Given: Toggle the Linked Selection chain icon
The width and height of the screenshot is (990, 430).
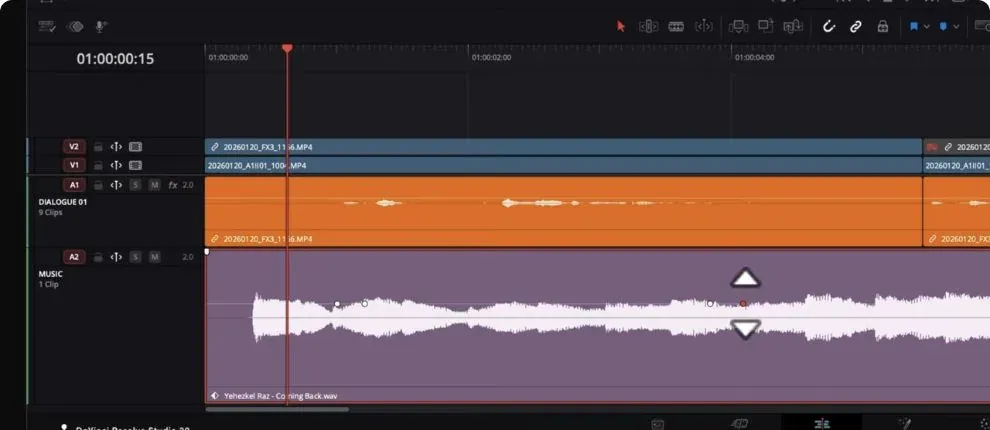Looking at the screenshot, I should [856, 27].
